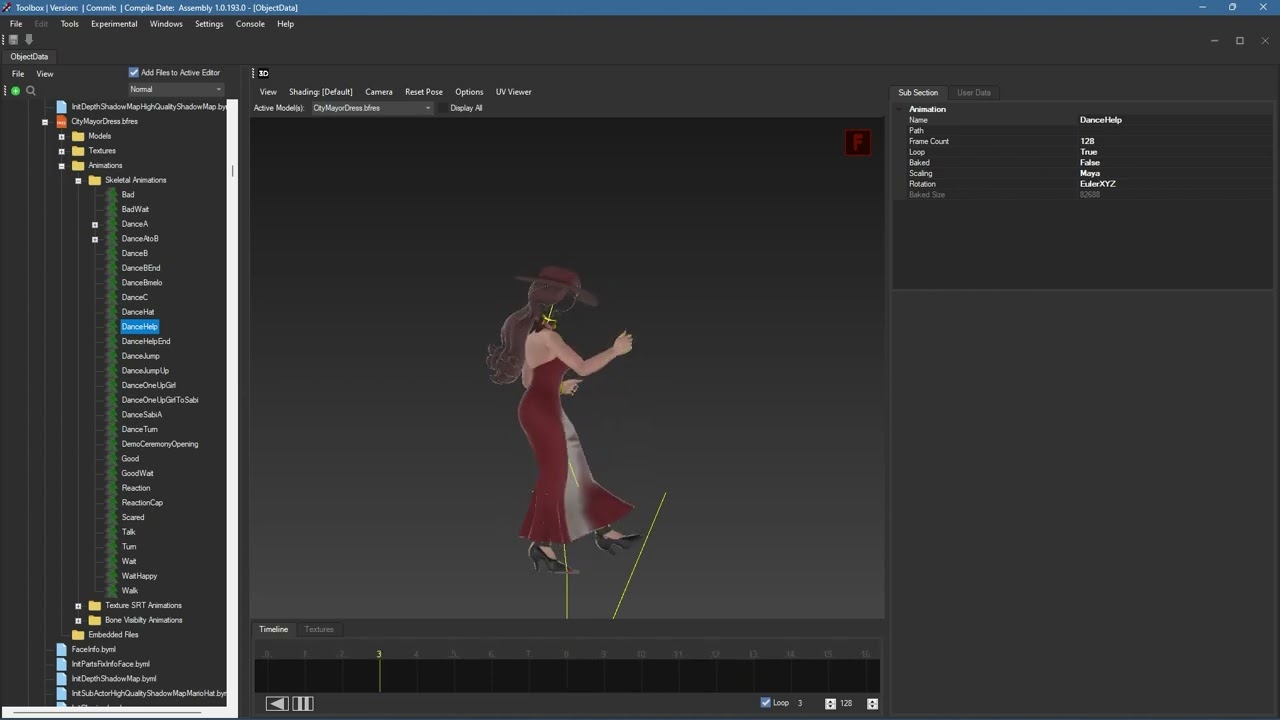Click the Embedded Files folder icon
The width and height of the screenshot is (1280, 720).
coord(78,635)
